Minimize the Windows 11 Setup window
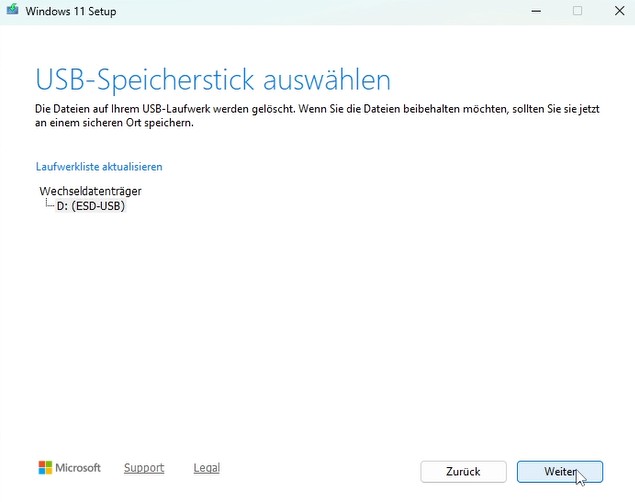The width and height of the screenshot is (635, 502). click(x=536, y=11)
